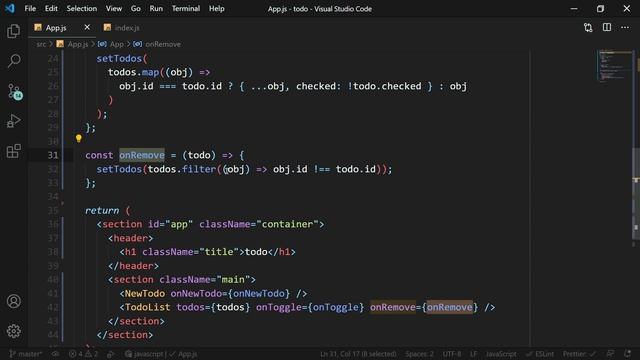Open the Edit menu

[x=51, y=8]
